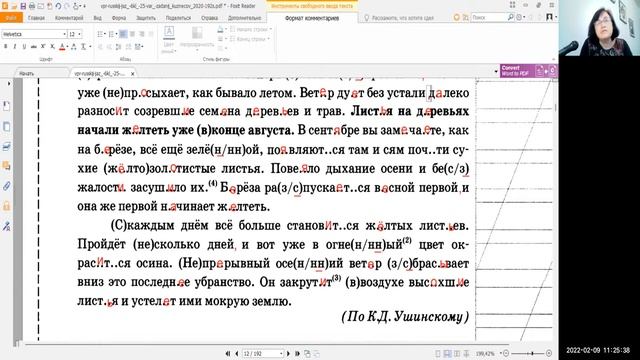
Task: Switch to the Главная ribbon tab
Action: click(x=36, y=18)
